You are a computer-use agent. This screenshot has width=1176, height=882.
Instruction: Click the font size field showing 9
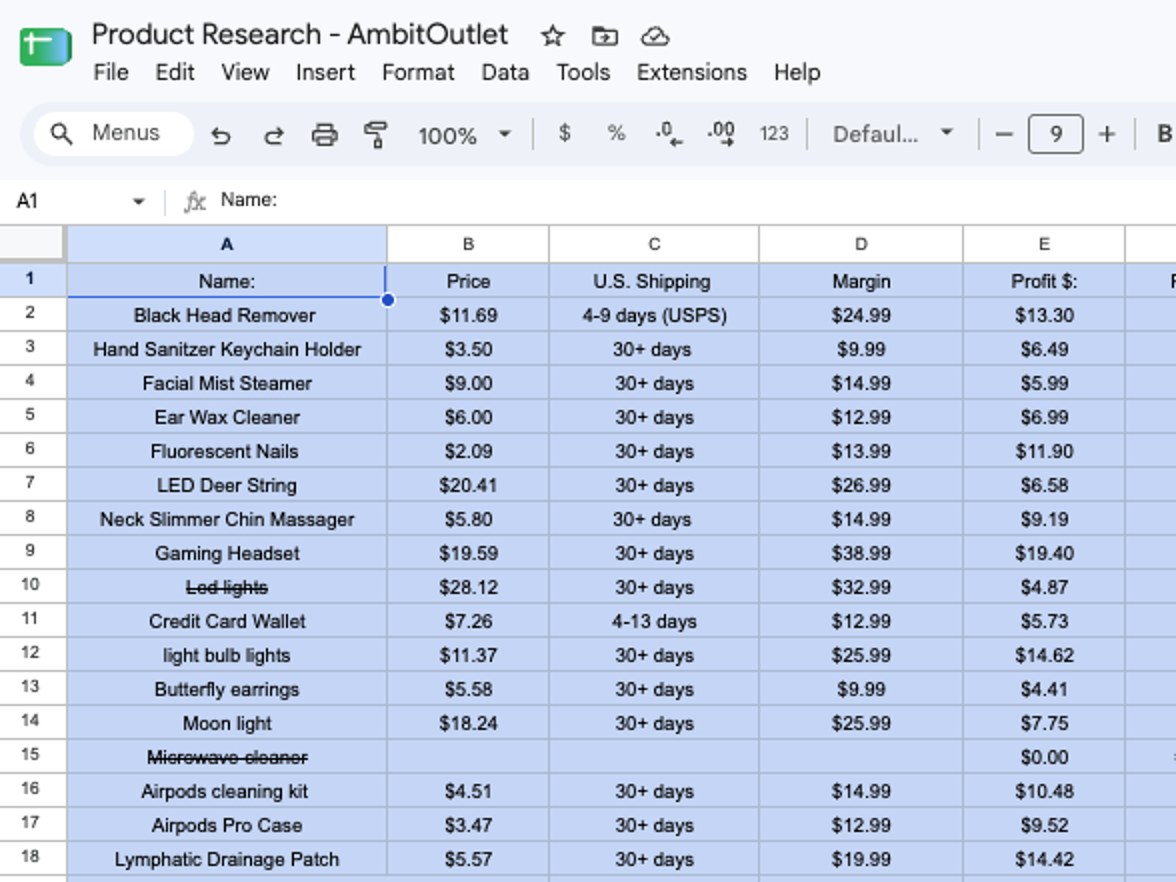pos(1055,134)
